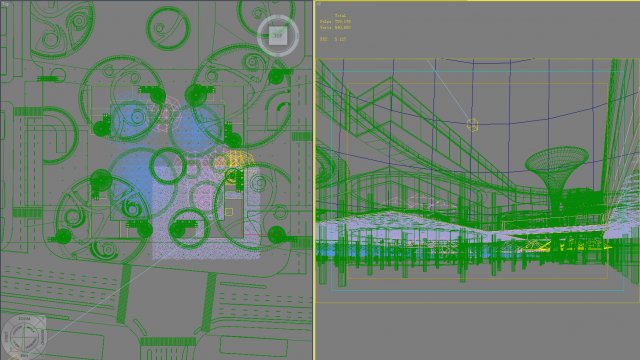Click the Polys statistic in the right viewport
Image resolution: width=640 pixels, height=360 pixels.
tap(335, 22)
